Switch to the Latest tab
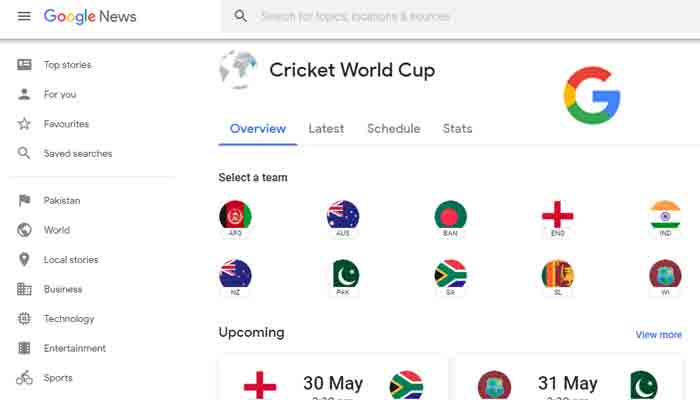Viewport: 700px width, 400px height. pyautogui.click(x=326, y=129)
